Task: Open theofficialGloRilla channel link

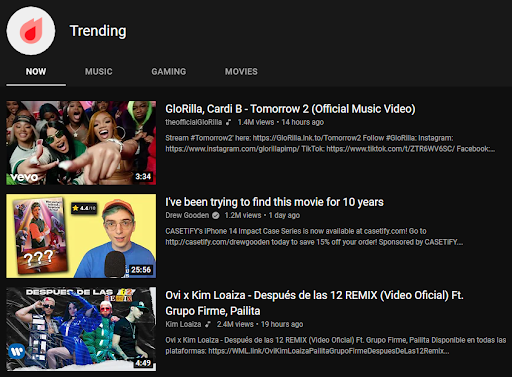Action: (x=194, y=122)
